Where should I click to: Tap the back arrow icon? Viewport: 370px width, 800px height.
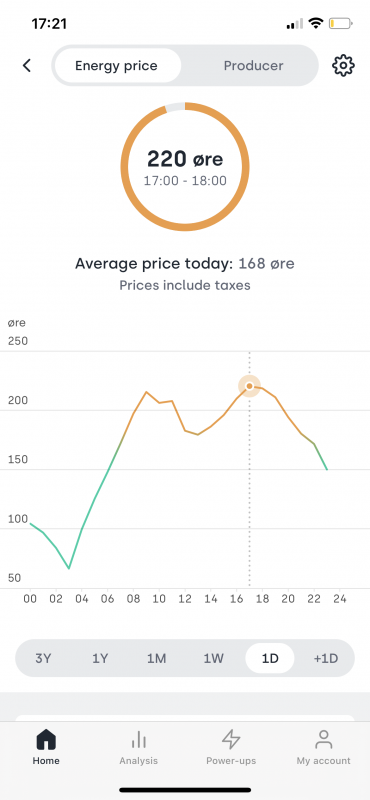click(x=27, y=65)
